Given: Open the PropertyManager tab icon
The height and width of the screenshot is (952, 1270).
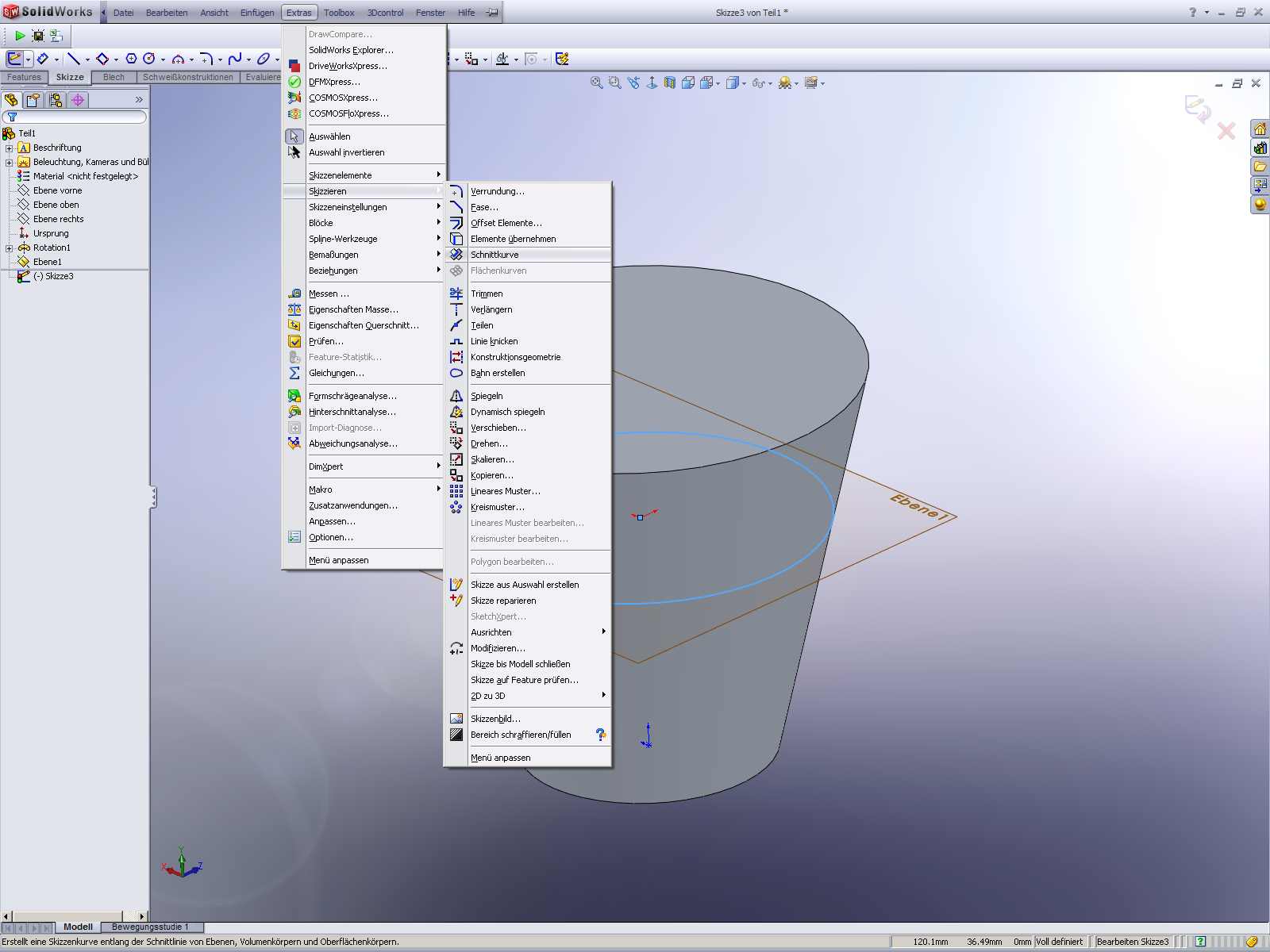Looking at the screenshot, I should click(33, 100).
